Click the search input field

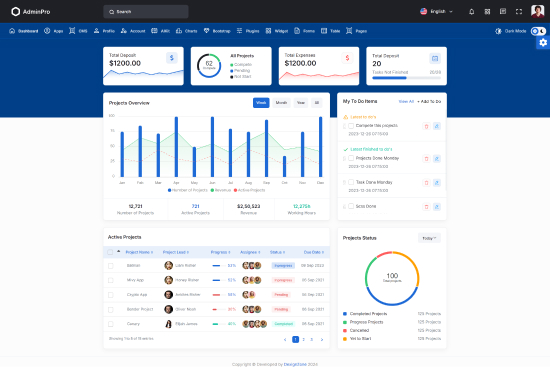(146, 12)
